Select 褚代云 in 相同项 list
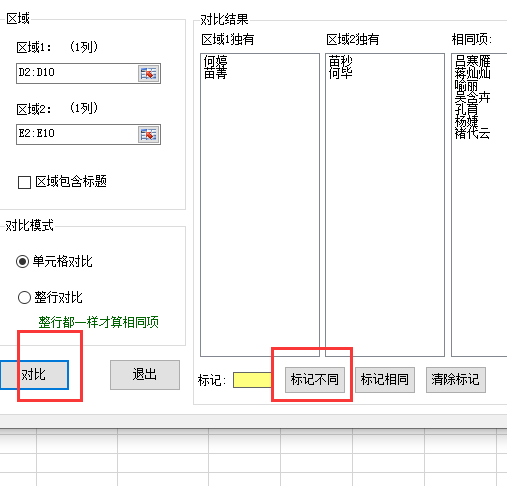The width and height of the screenshot is (507, 486). coord(473,133)
